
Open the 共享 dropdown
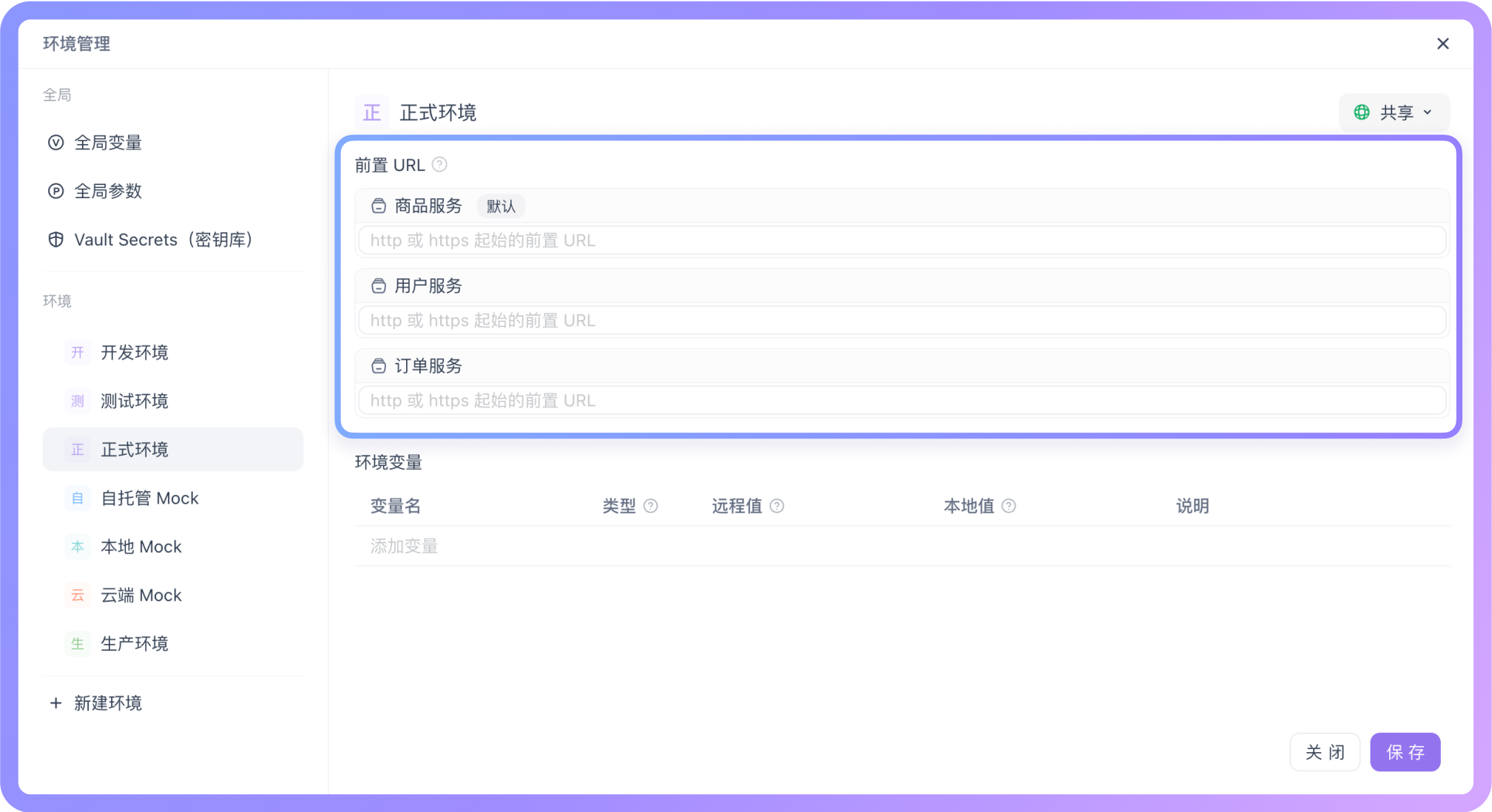click(x=1394, y=112)
